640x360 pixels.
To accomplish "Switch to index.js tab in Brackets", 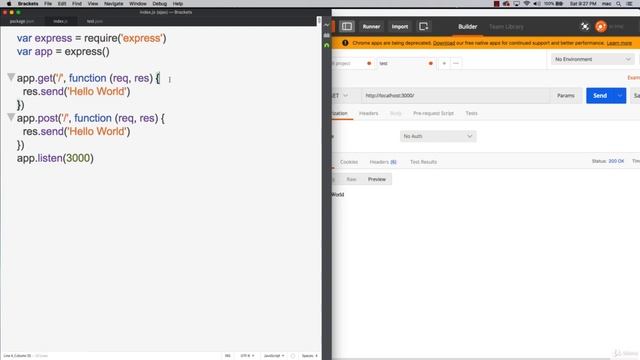I will pos(60,21).
